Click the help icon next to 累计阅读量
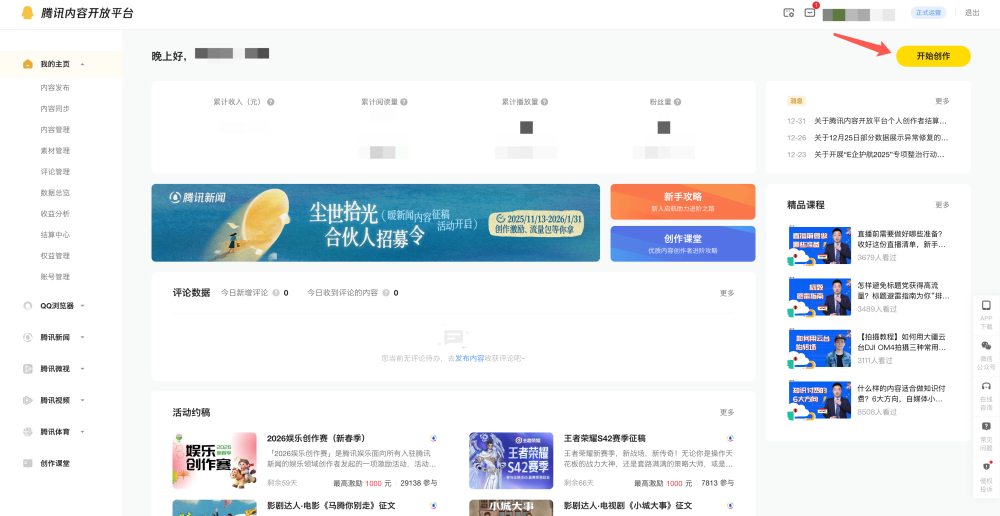This screenshot has width=1000, height=516. click(x=404, y=102)
